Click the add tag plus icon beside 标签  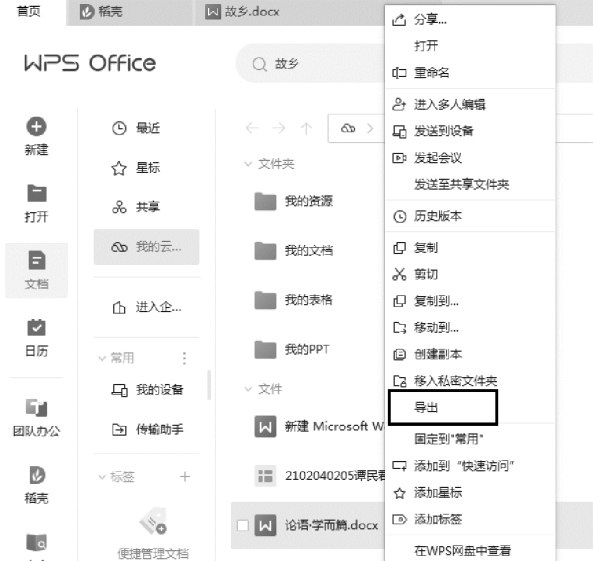click(185, 477)
